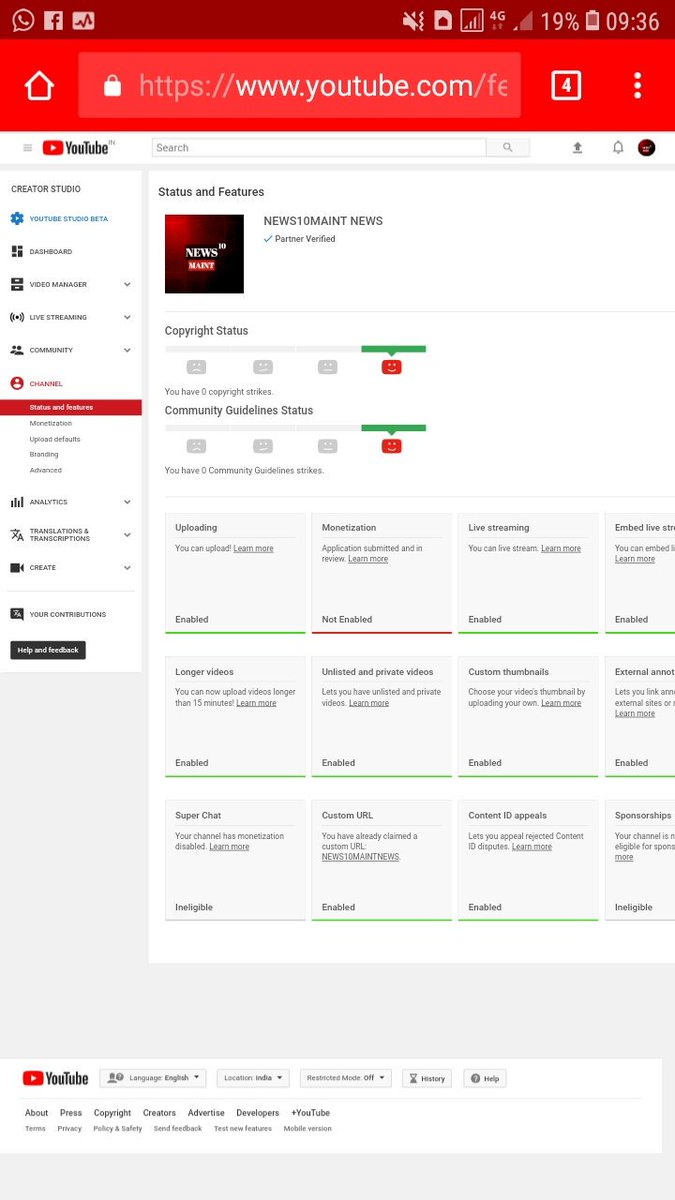The width and height of the screenshot is (675, 1200).
Task: Click the Dashboard grid icon
Action: [x=17, y=251]
